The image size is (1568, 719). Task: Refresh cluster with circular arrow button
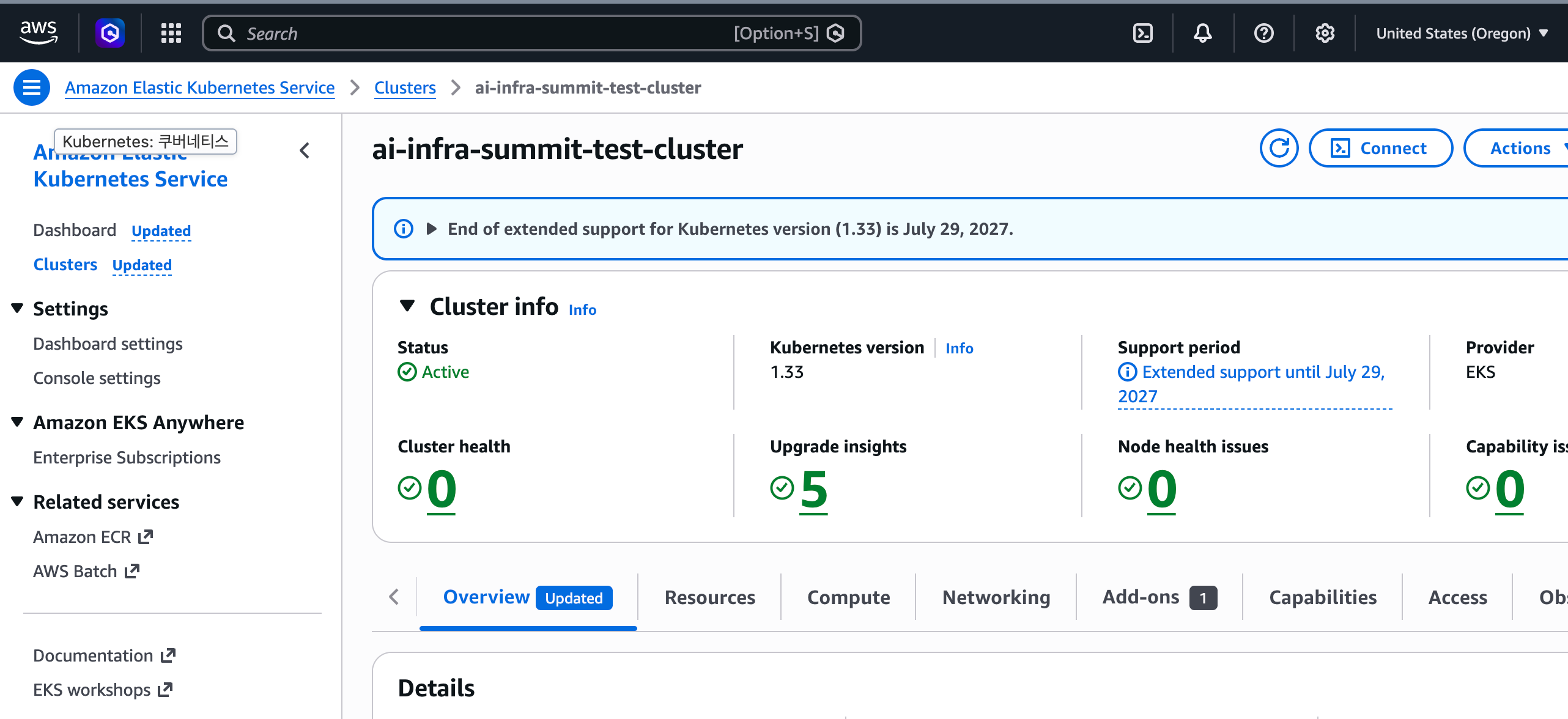pyautogui.click(x=1279, y=148)
